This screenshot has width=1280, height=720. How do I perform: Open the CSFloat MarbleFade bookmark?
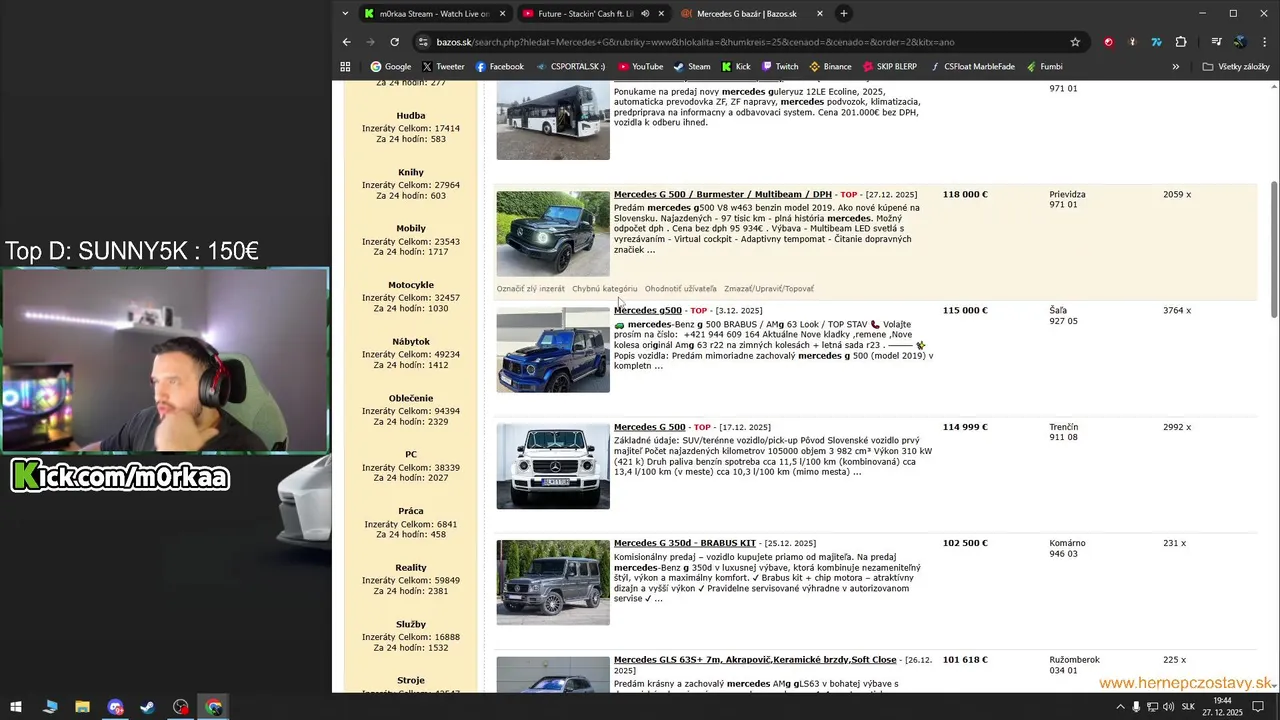coord(971,67)
